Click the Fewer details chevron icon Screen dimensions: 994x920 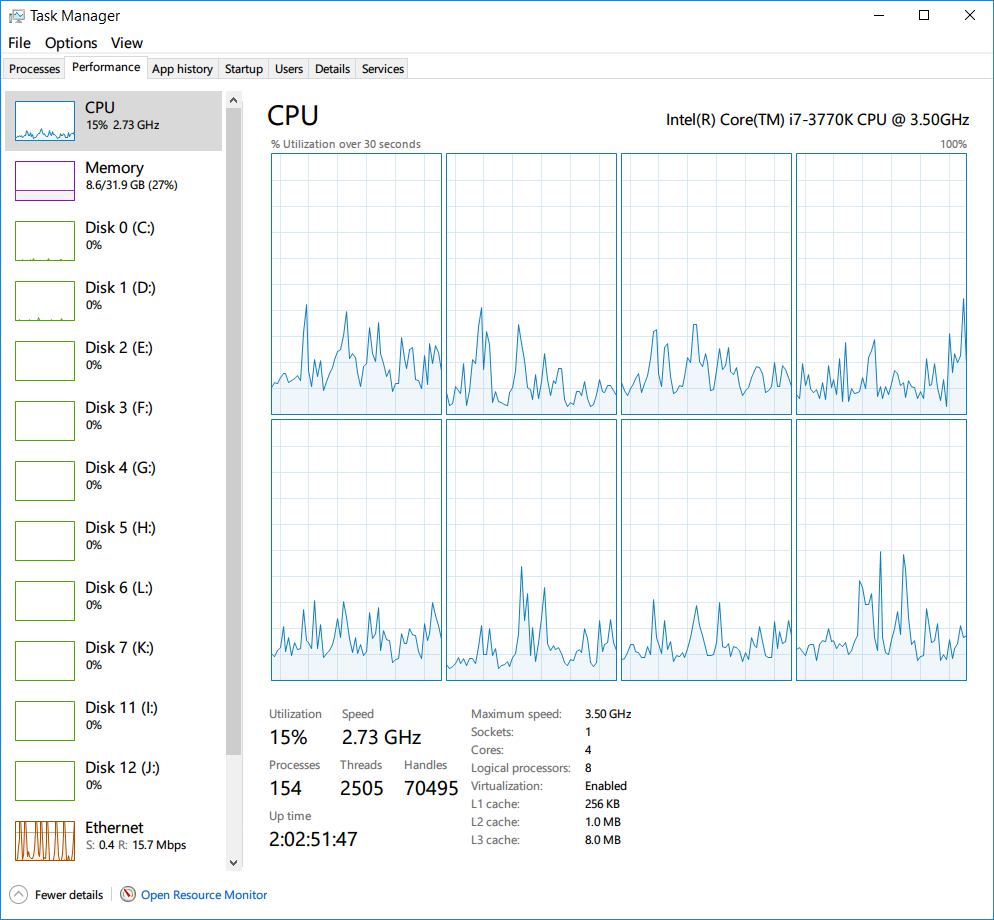click(19, 895)
